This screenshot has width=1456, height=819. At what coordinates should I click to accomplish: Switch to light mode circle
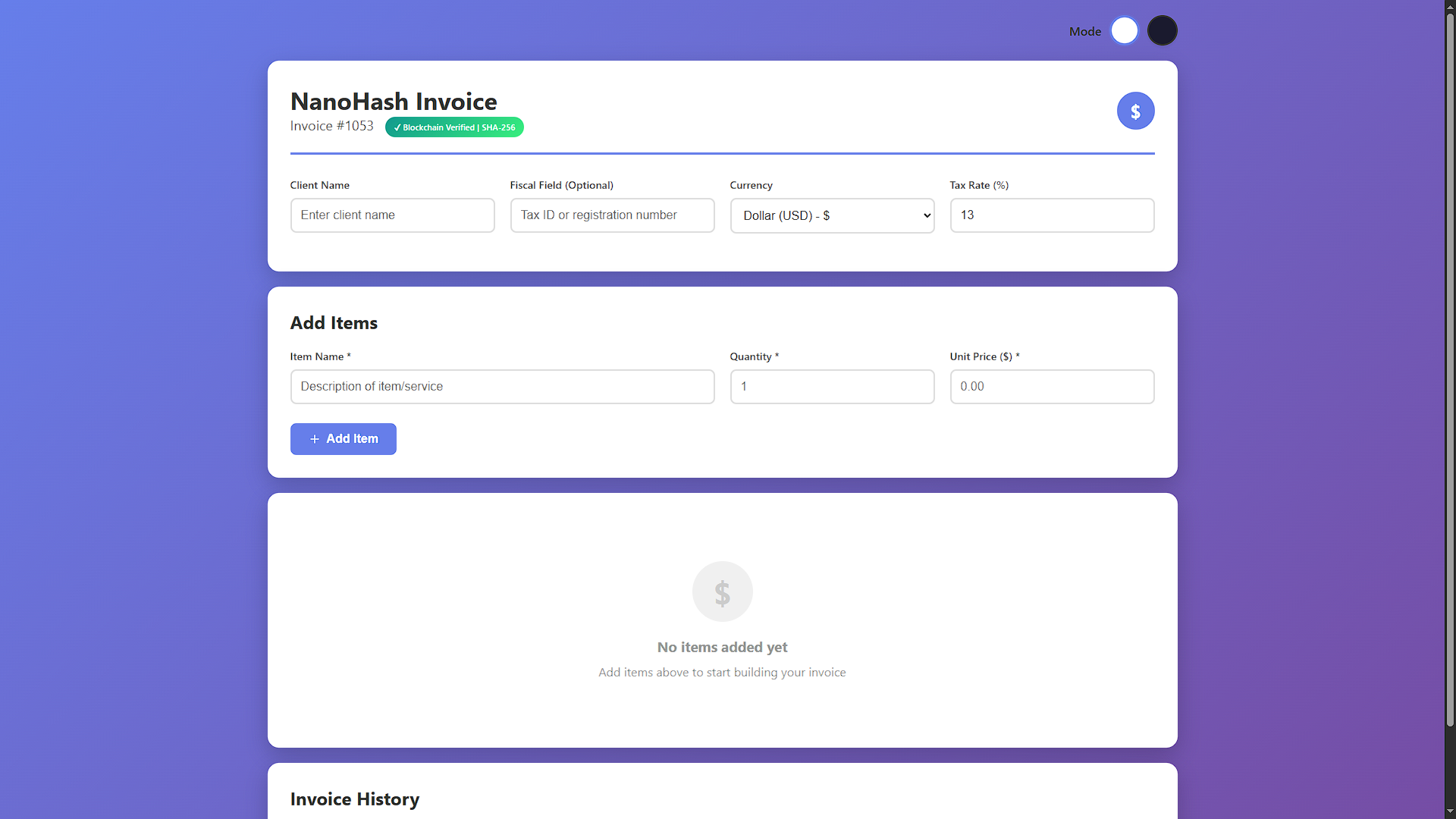tap(1124, 31)
